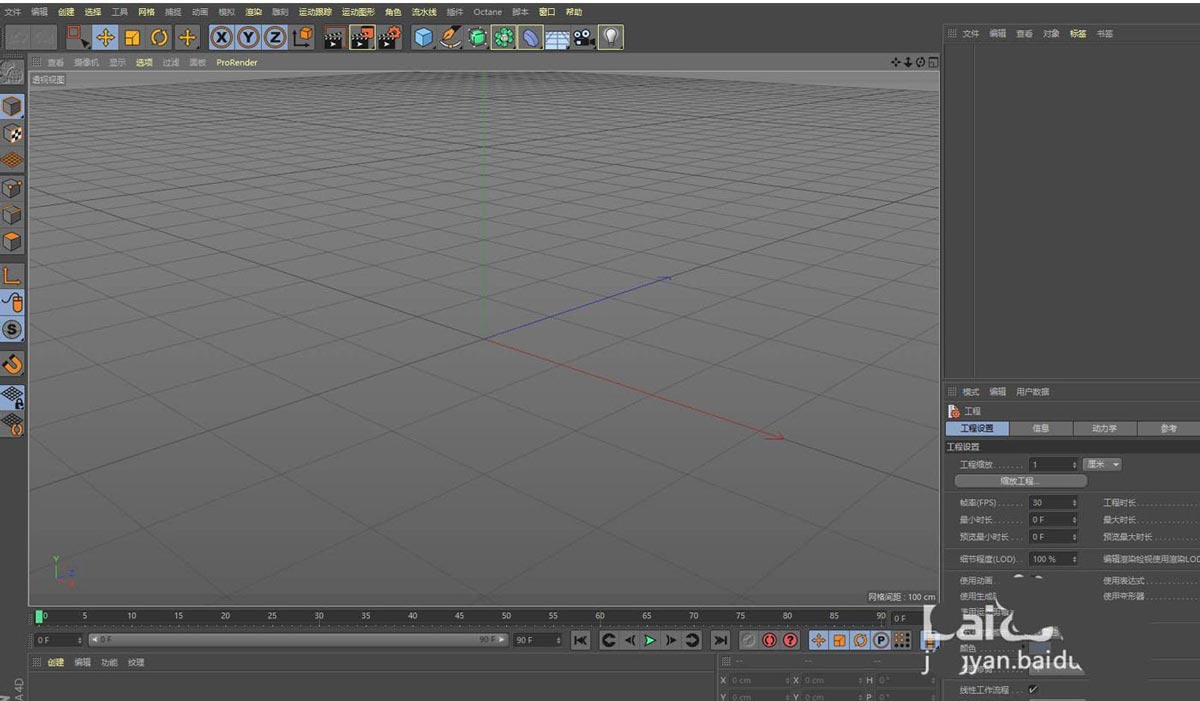Enable the Axis mode L icon

click(x=12, y=275)
